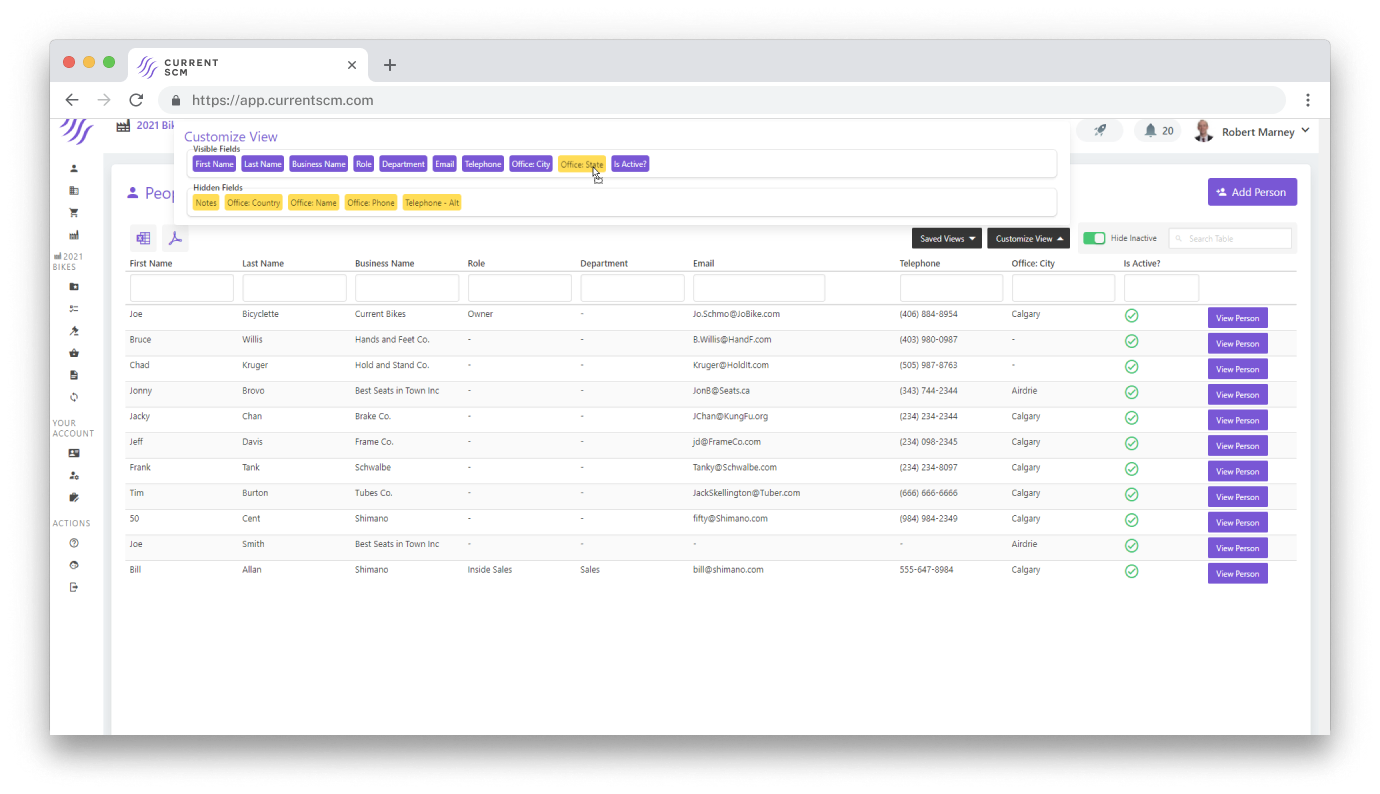
Task: Open the help question mark icon
Action: (74, 543)
